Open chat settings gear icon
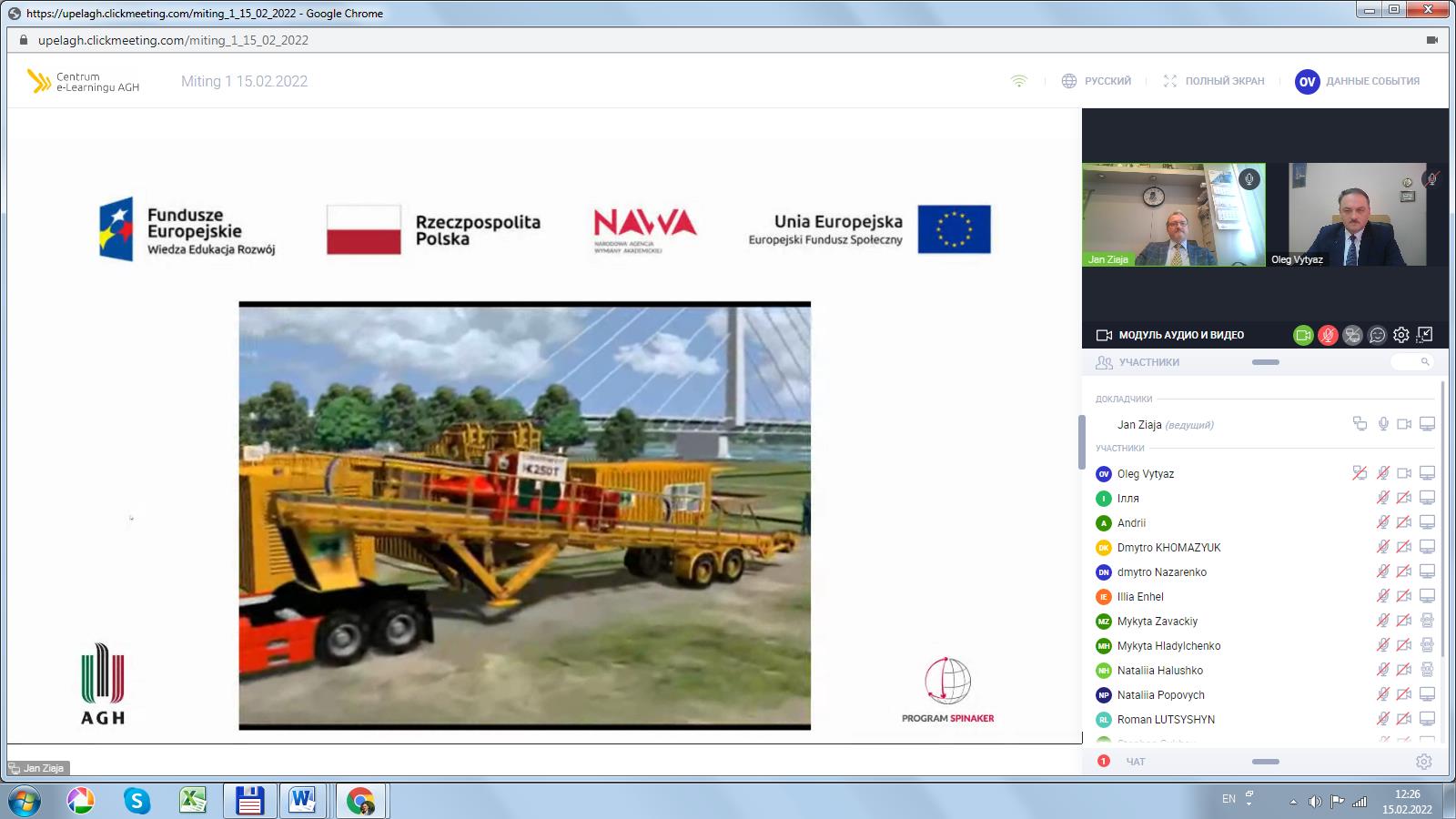This screenshot has height=819, width=1456. 1424,762
